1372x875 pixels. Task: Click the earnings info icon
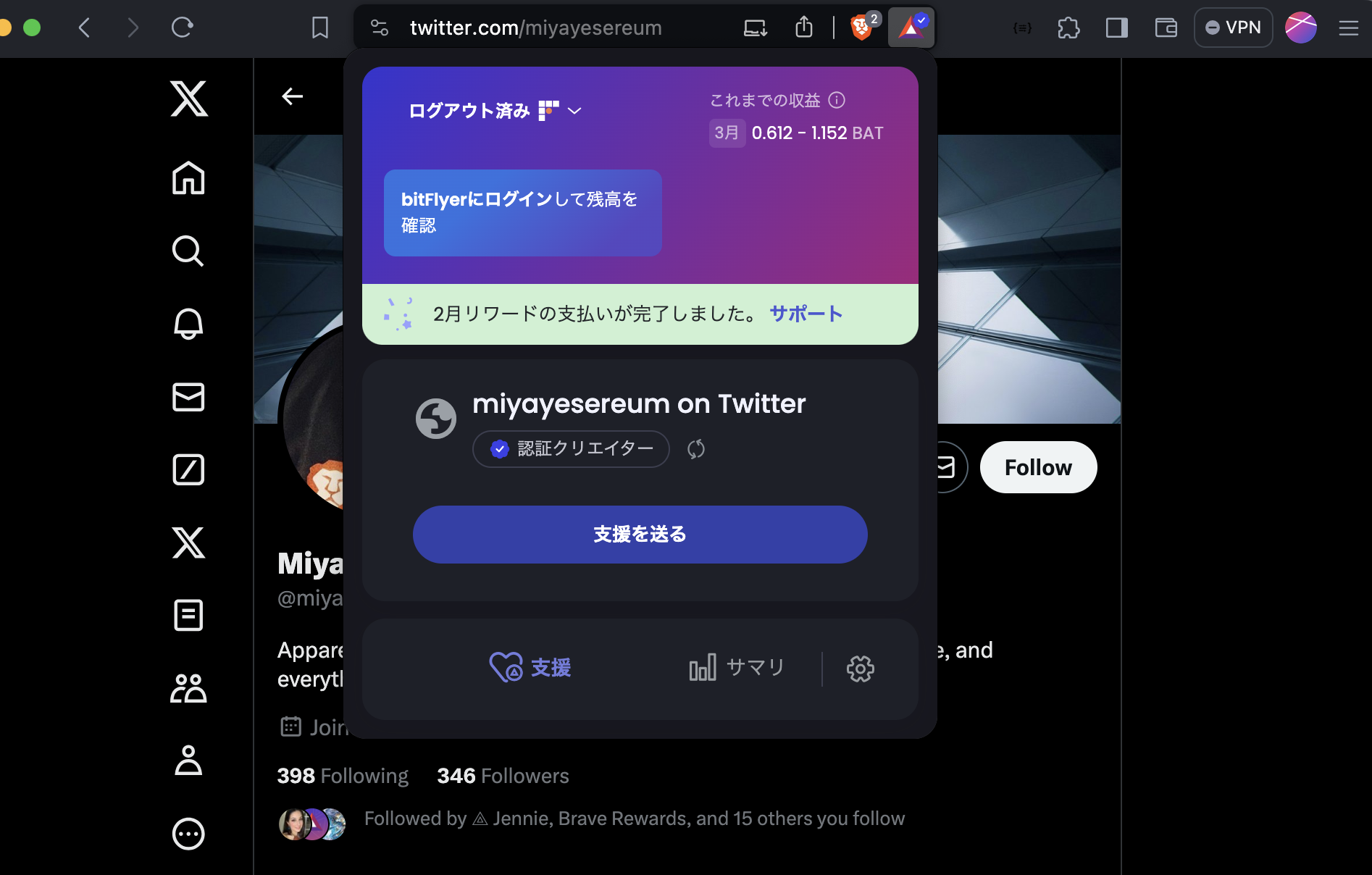[x=837, y=100]
